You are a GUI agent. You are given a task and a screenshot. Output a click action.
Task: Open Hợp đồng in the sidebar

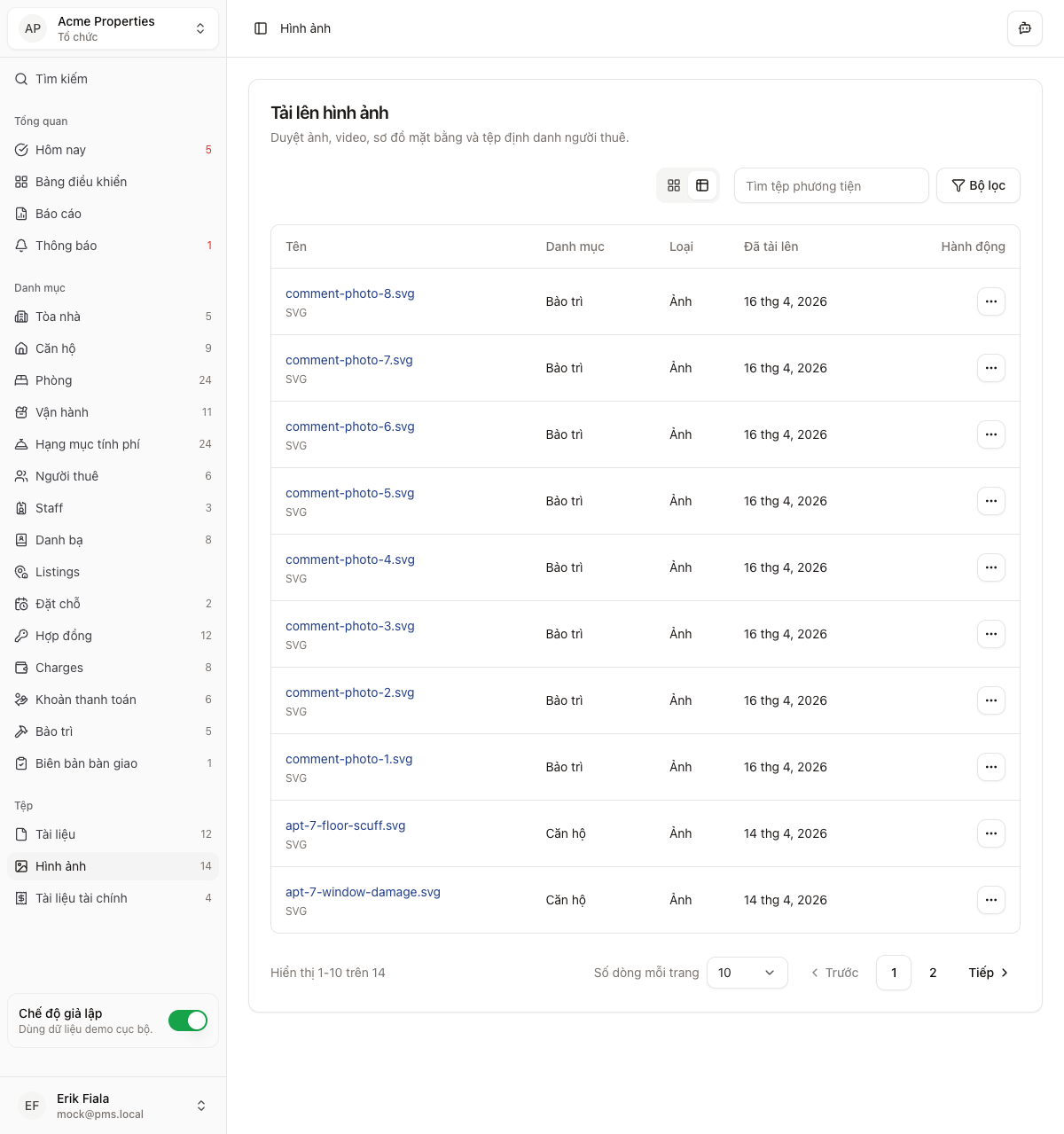pos(64,636)
